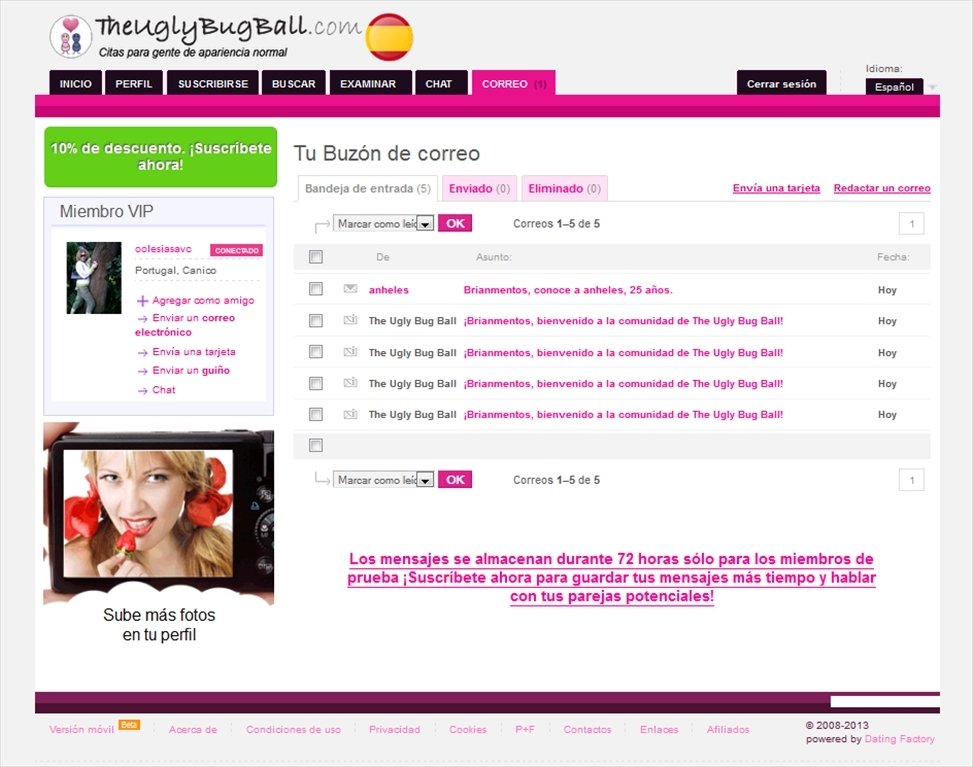Open the Afiliados footer link
Viewport: 973px width, 767px height.
click(728, 730)
